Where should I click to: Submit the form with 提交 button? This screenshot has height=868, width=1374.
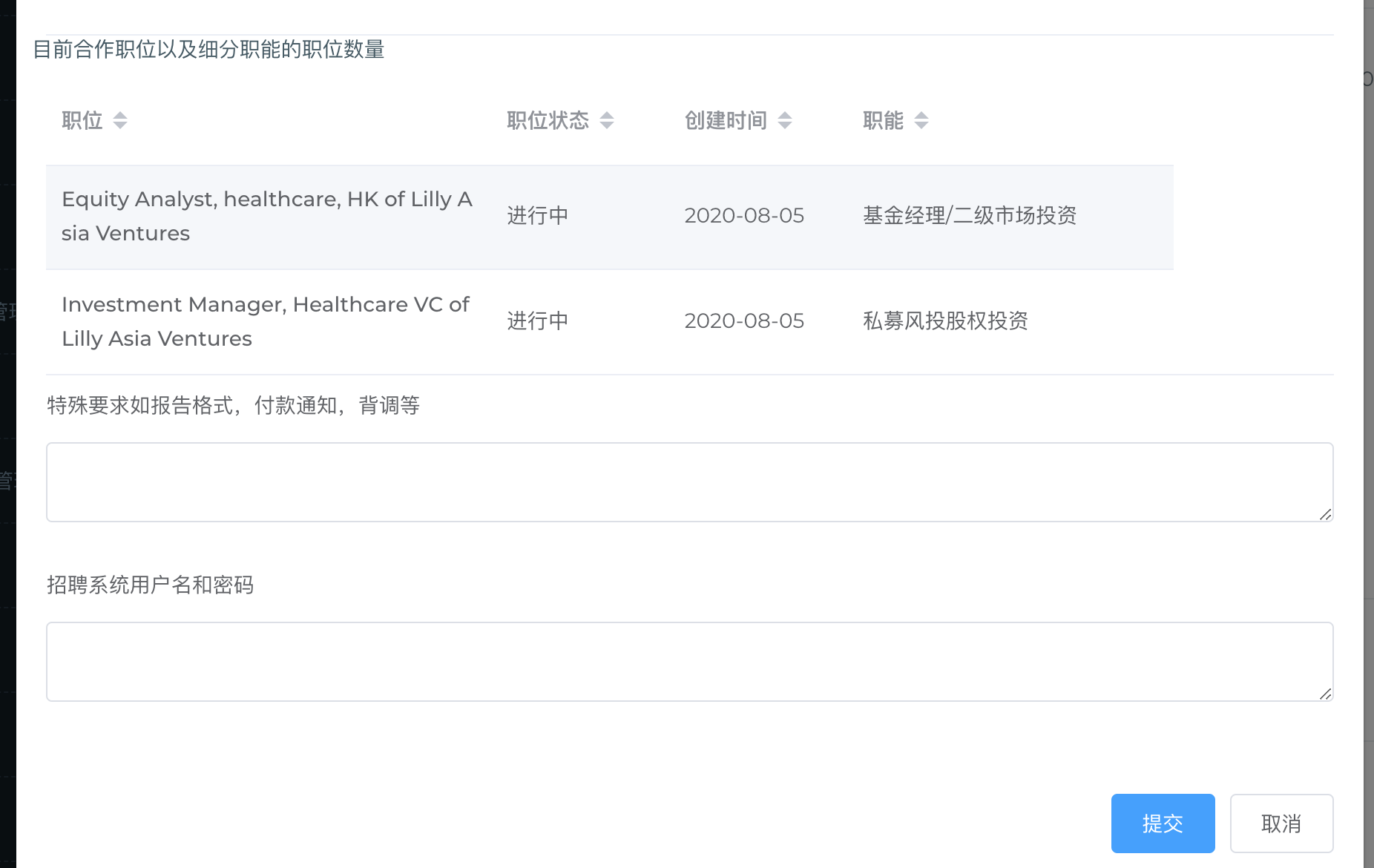[x=1163, y=823]
